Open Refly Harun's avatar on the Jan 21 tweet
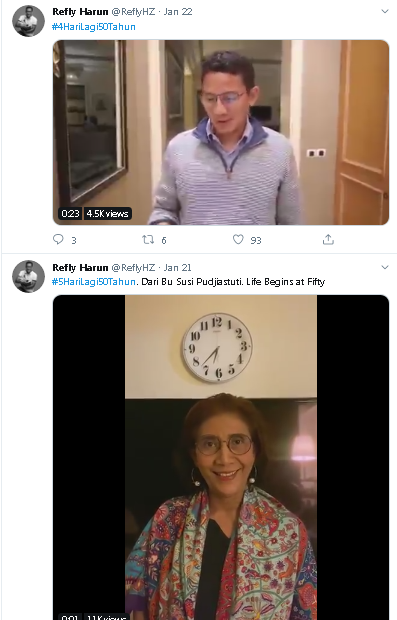The height and width of the screenshot is (620, 397). [28, 276]
